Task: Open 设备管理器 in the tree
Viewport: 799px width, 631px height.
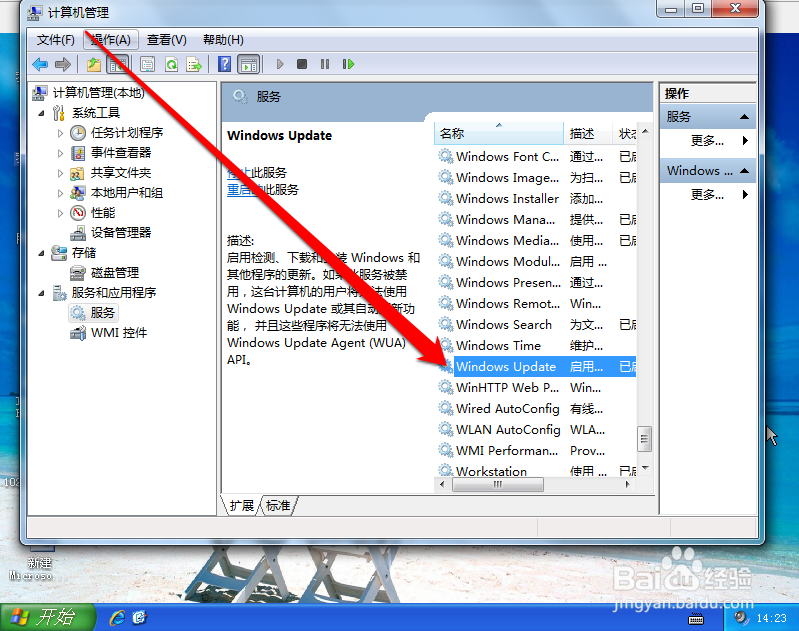Action: 121,233
